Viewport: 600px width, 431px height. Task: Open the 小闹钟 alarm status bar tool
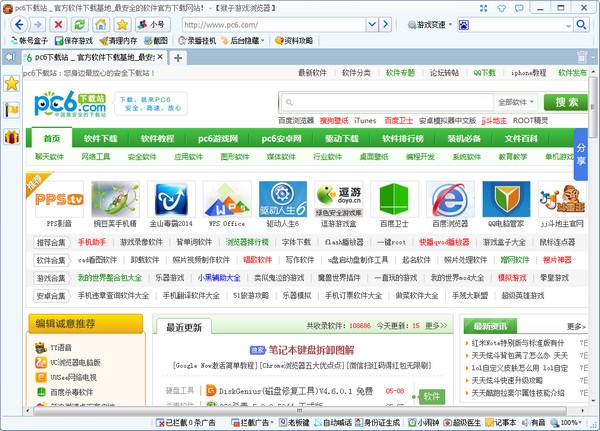pos(424,422)
